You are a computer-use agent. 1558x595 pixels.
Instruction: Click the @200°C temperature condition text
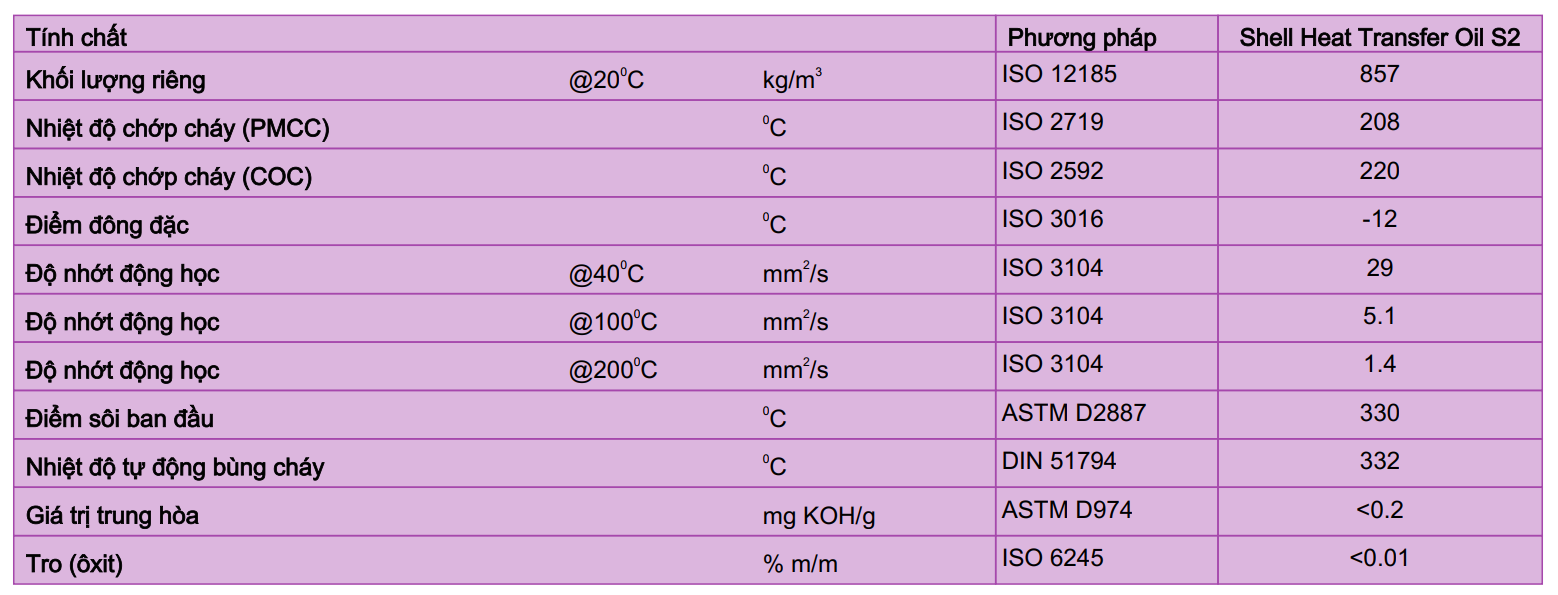[x=613, y=370]
